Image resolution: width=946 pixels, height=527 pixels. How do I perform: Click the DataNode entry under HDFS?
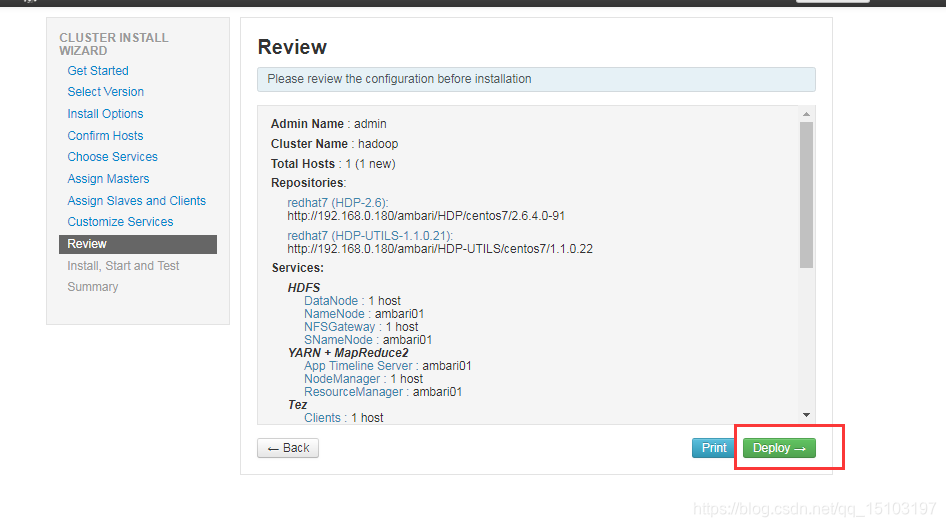click(352, 301)
